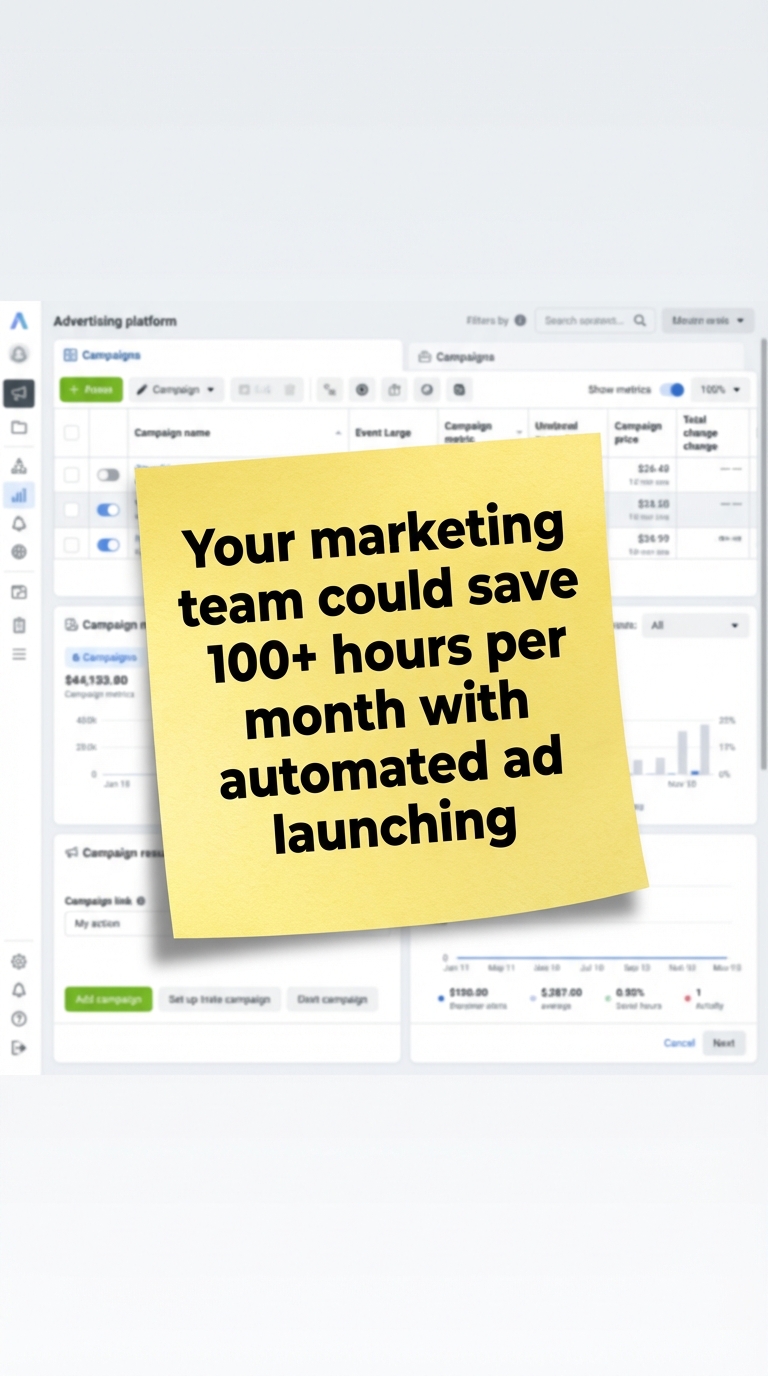
Task: Click the bell icon below settings gear
Action: [x=19, y=990]
